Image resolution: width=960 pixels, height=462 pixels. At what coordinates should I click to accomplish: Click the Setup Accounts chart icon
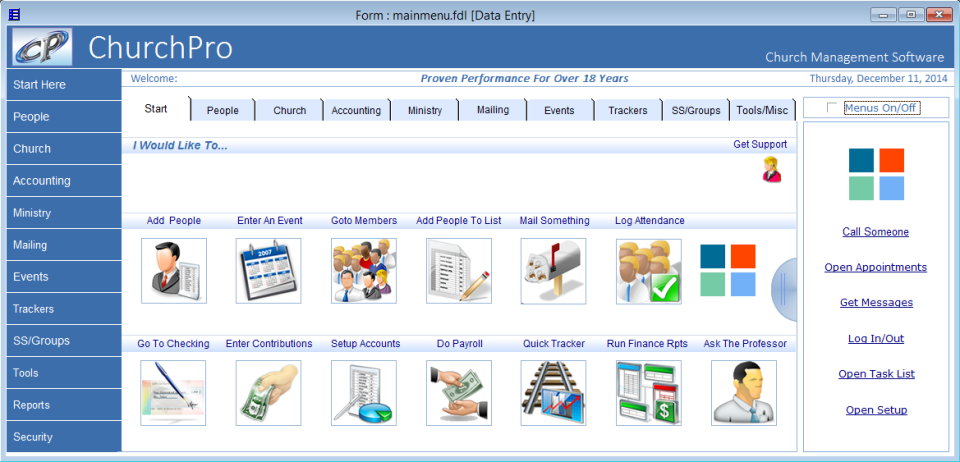(x=364, y=393)
